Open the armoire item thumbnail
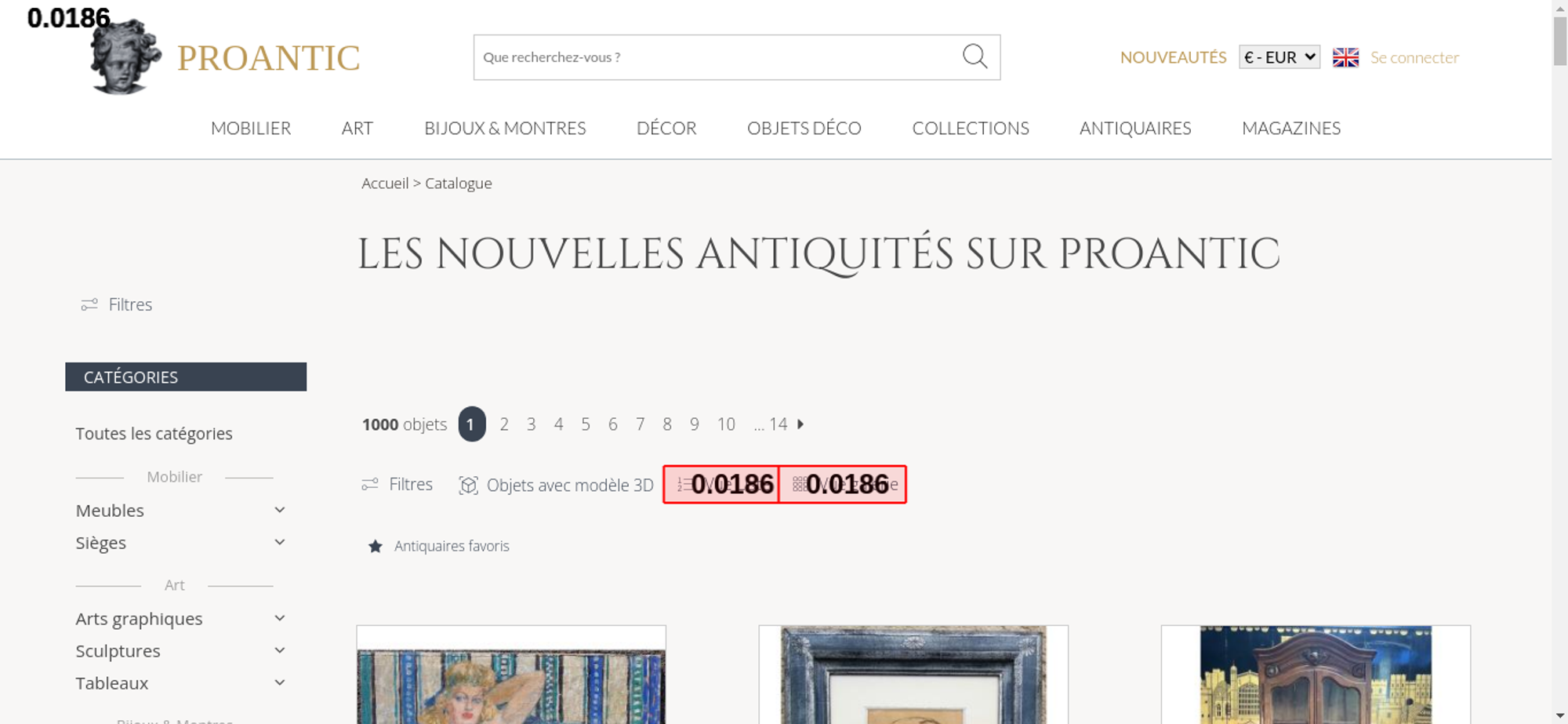This screenshot has width=1568, height=724. 1316,675
